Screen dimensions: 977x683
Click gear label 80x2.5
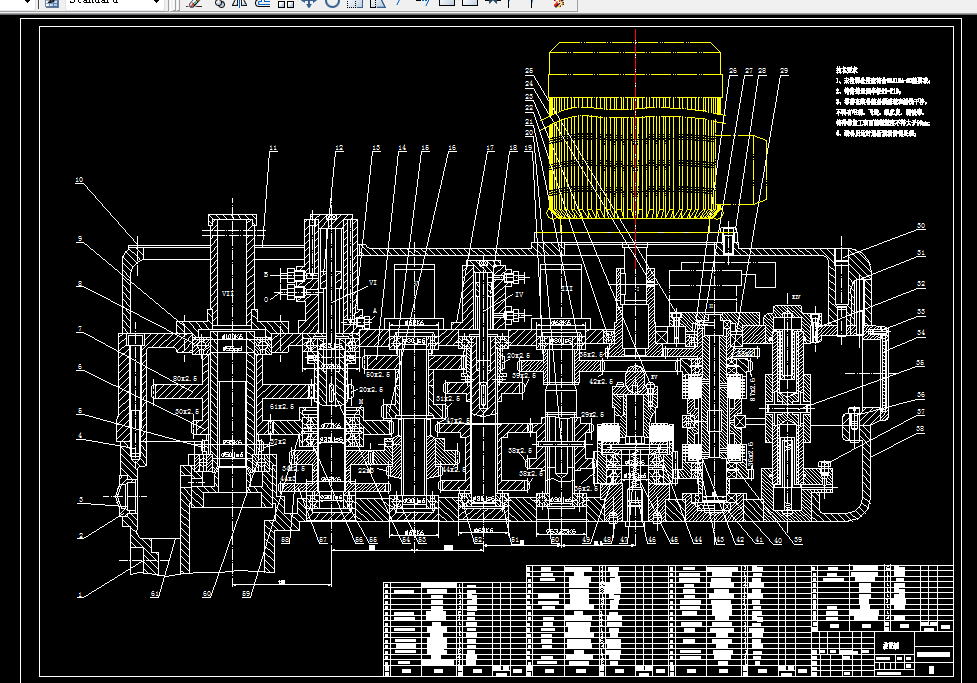185,379
